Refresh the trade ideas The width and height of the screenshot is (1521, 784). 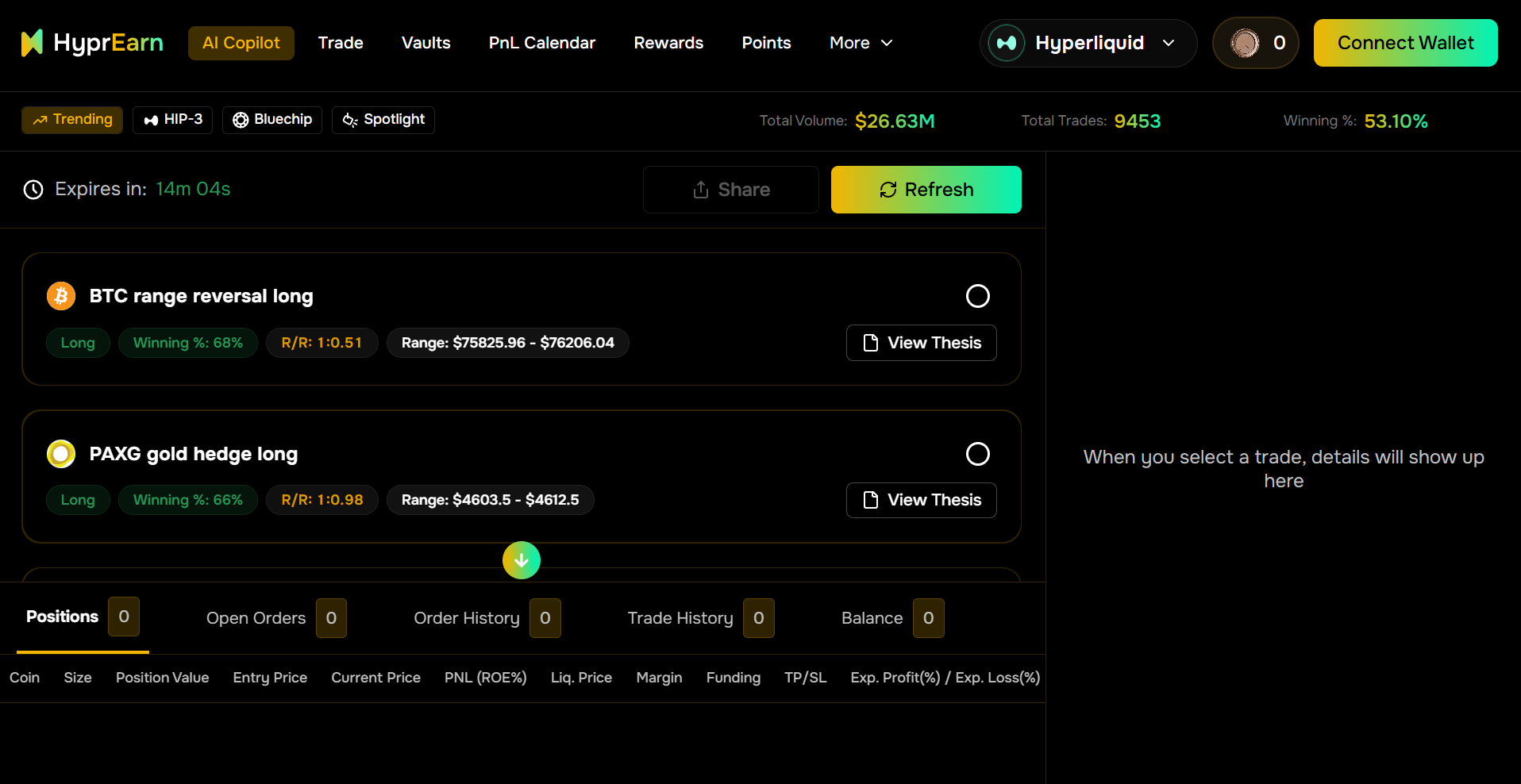[x=926, y=190]
